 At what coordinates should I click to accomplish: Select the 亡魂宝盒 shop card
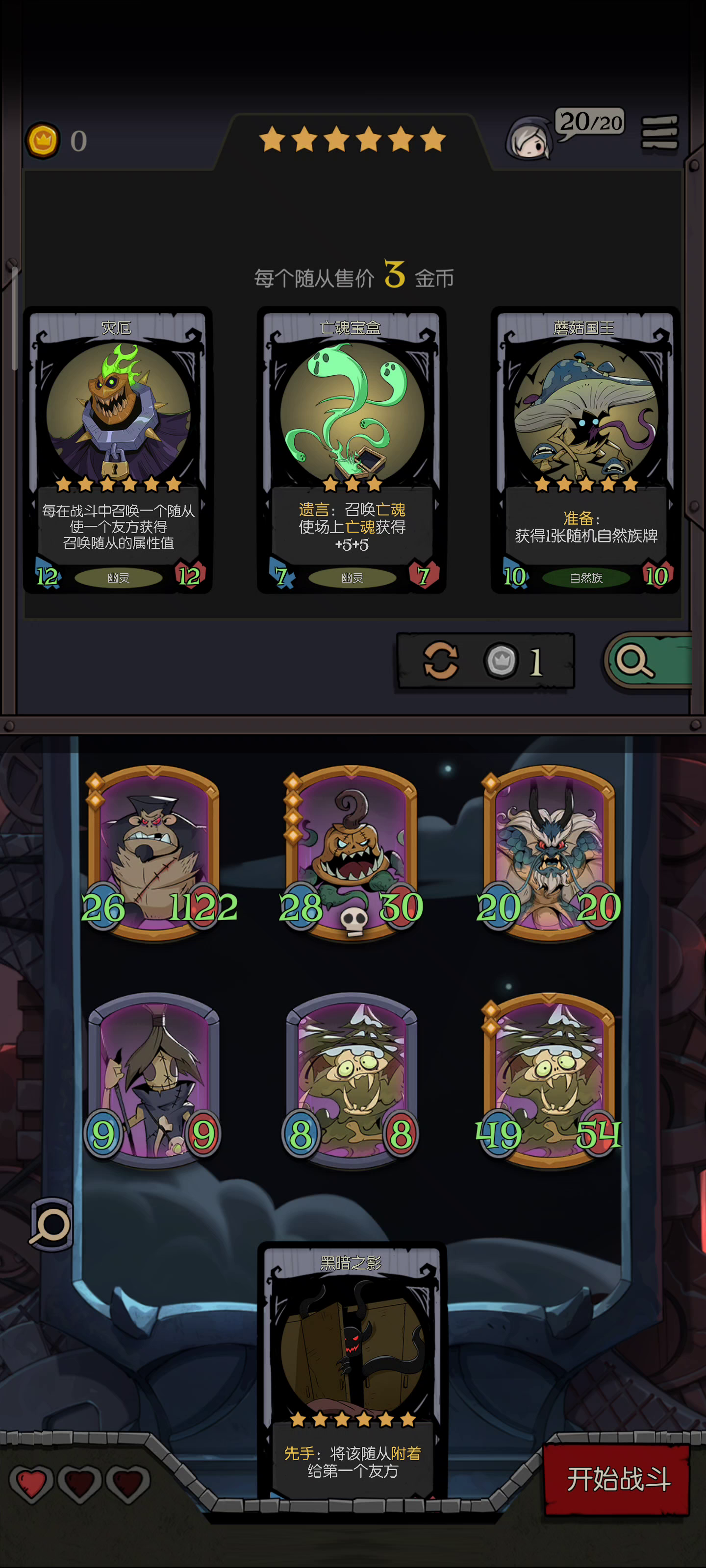click(352, 450)
